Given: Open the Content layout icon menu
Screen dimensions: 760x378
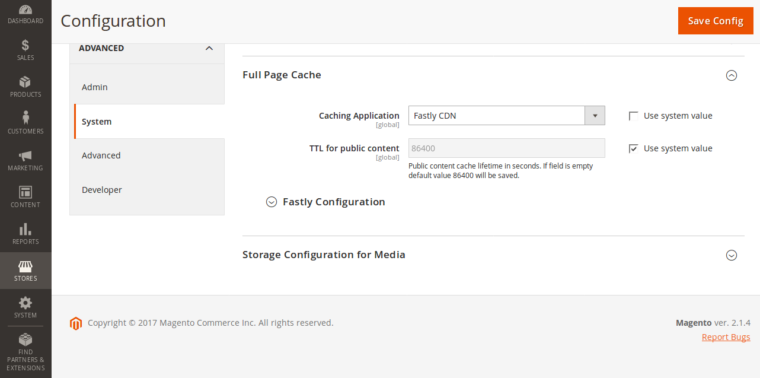Looking at the screenshot, I should (25, 197).
